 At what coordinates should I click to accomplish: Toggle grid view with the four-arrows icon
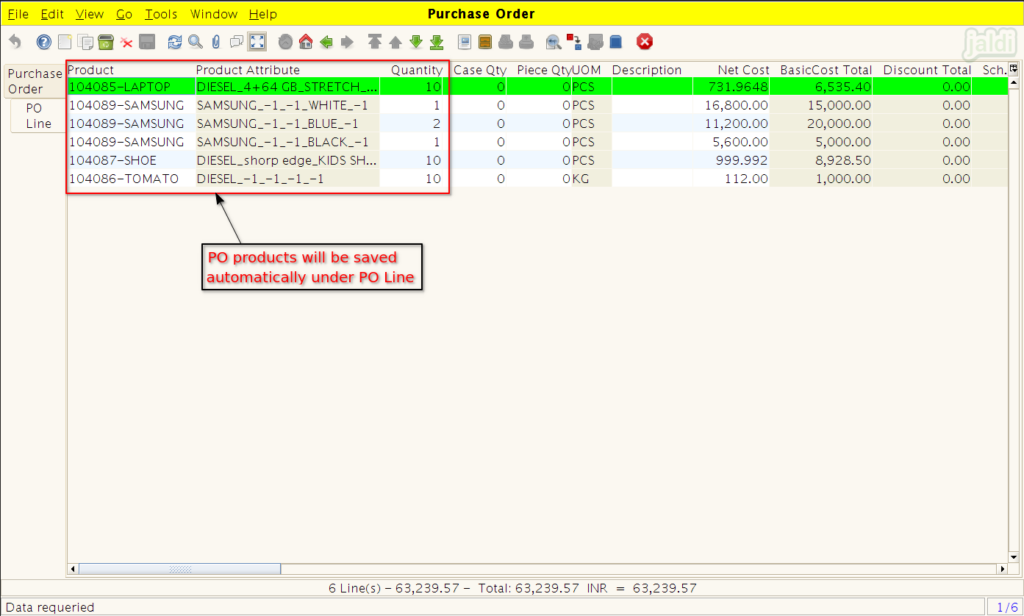click(x=257, y=42)
